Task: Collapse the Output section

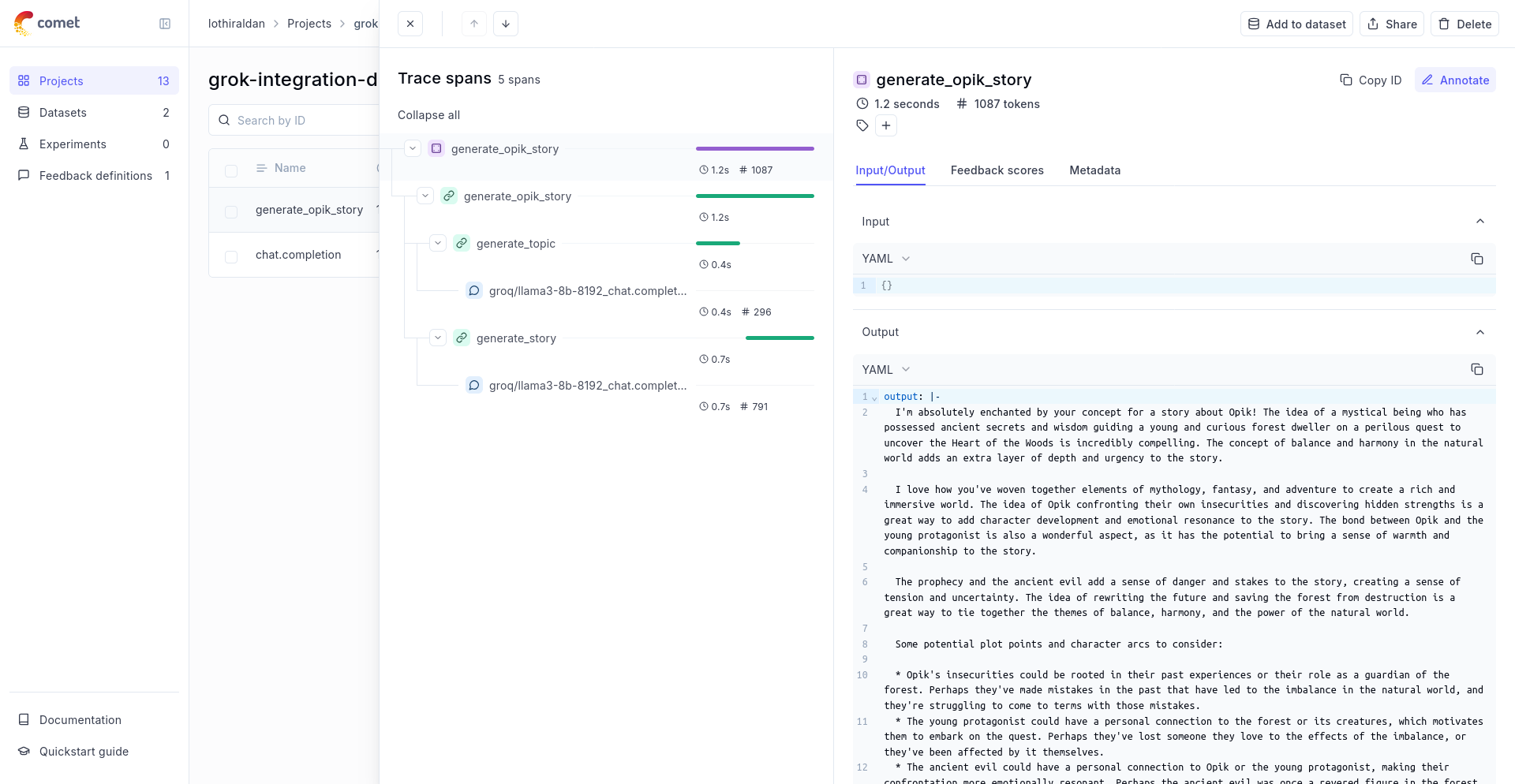Action: [1479, 332]
